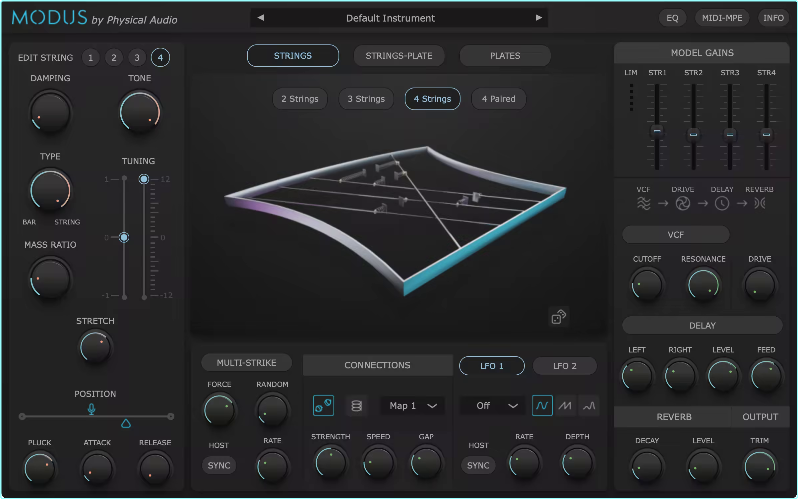Click the triangle pluck marker on Position slider
Viewport: 798px width, 499px height.
126,423
